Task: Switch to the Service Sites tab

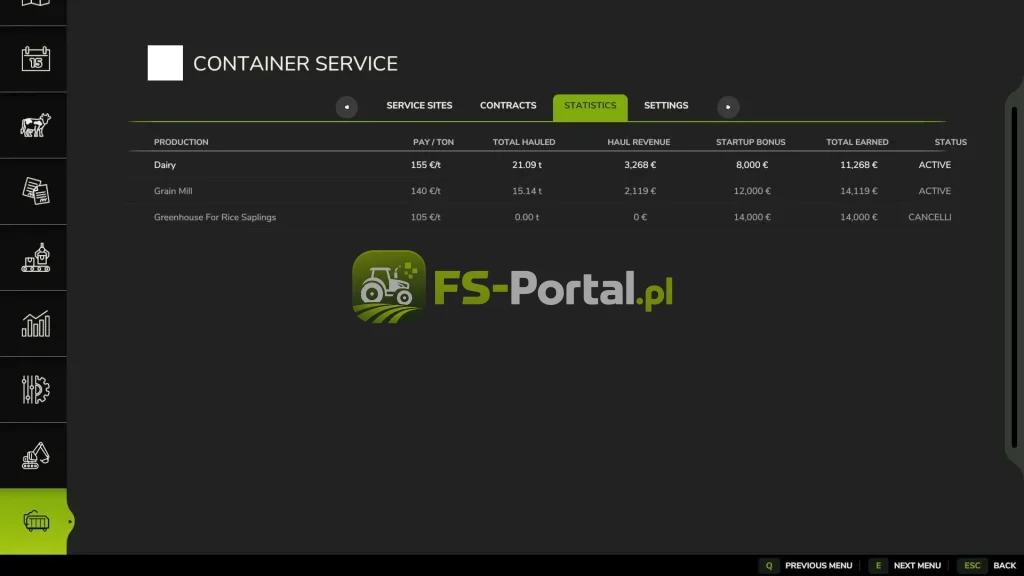Action: [419, 106]
